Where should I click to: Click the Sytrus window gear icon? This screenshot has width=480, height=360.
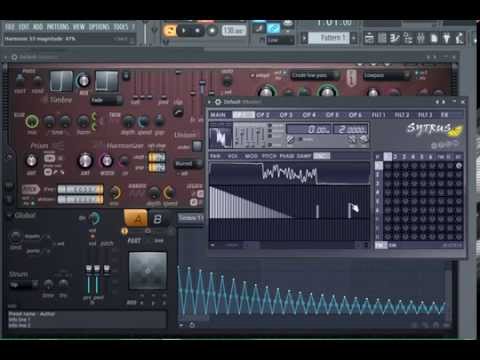[x=218, y=102]
